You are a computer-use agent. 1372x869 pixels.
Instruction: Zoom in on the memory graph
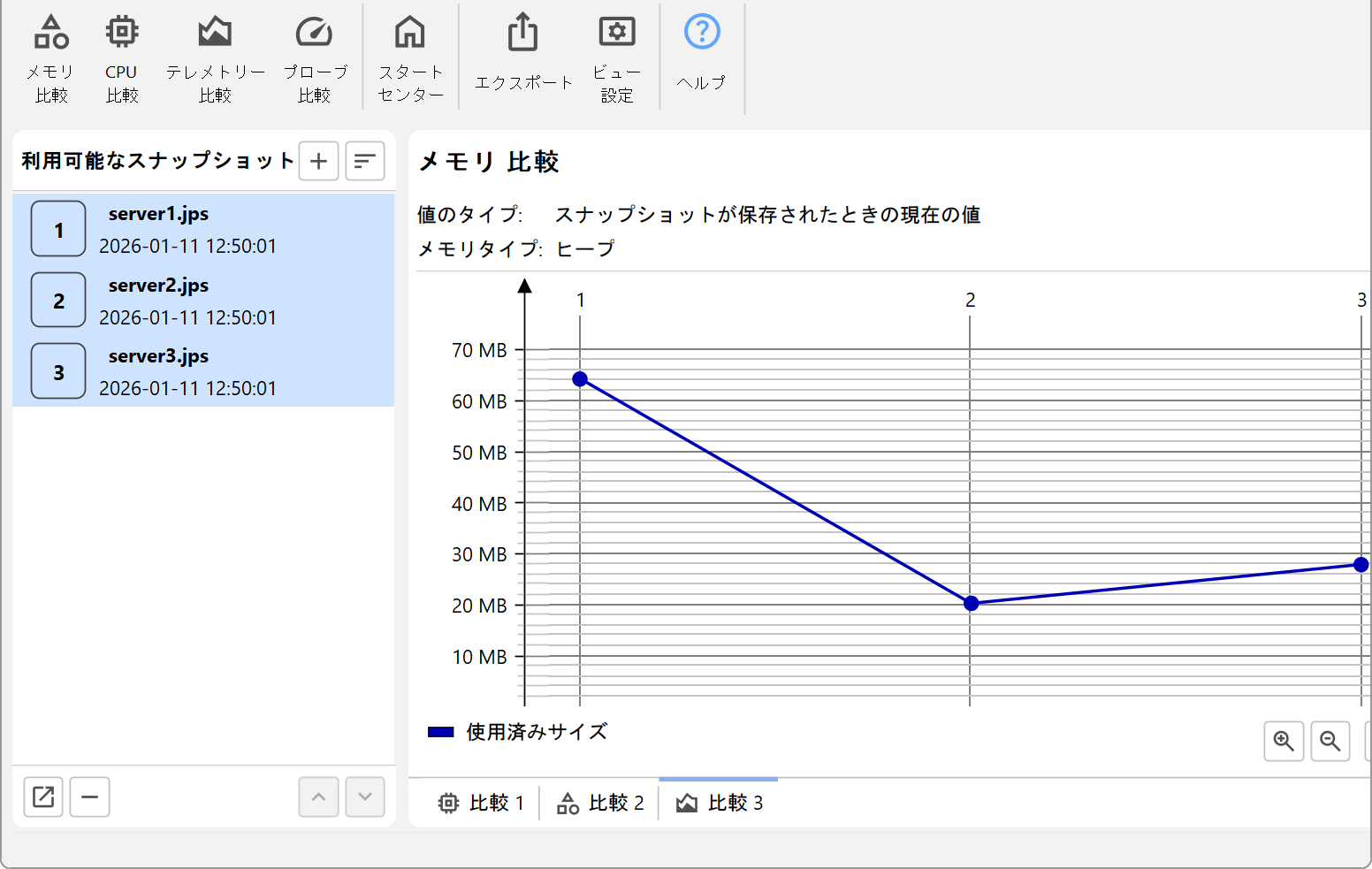click(1284, 740)
